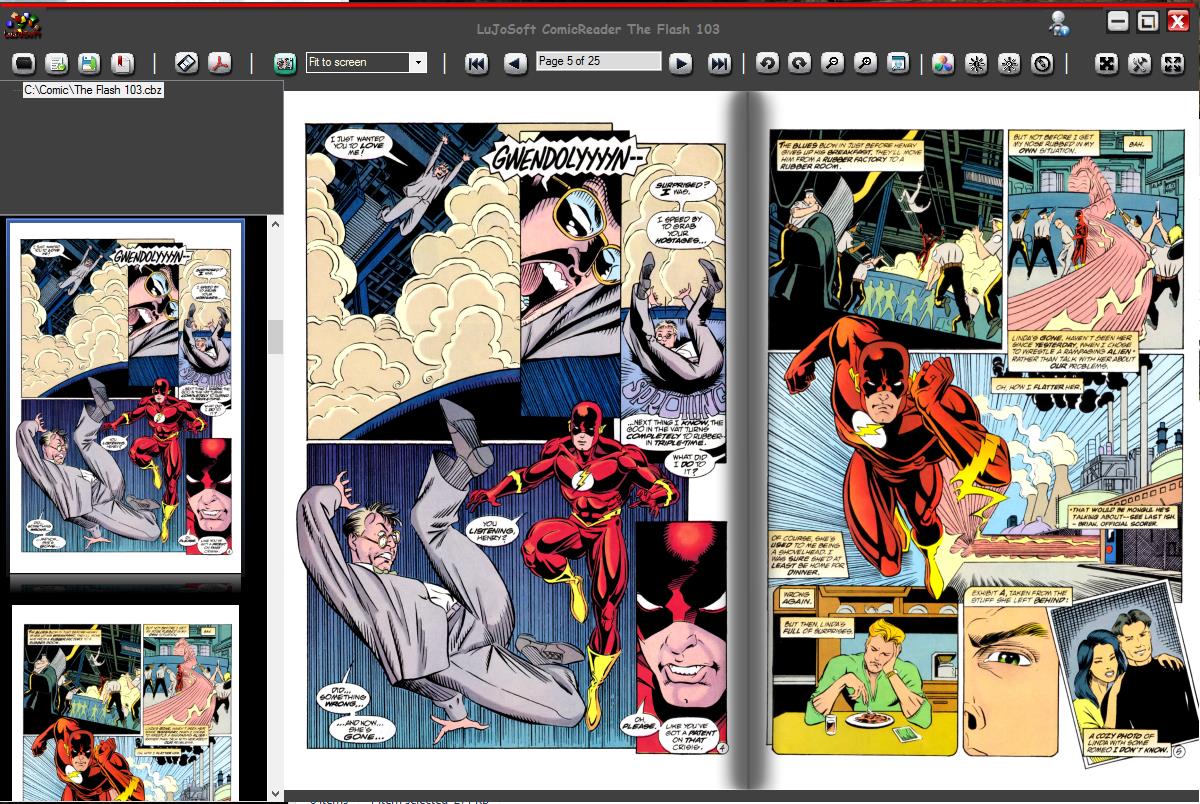Click the thumbnail panel scroll-down arrow

[275, 794]
